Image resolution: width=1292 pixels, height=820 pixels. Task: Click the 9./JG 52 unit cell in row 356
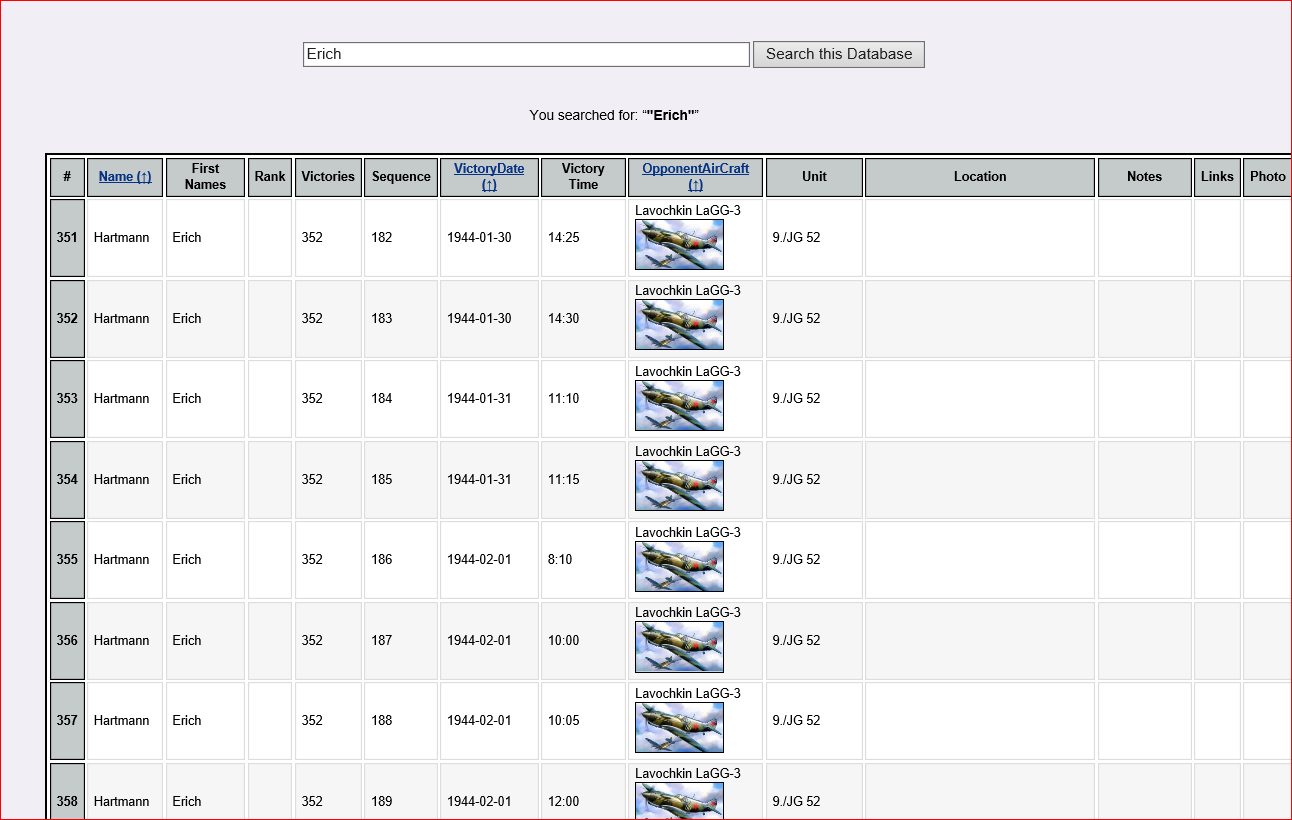click(x=796, y=641)
